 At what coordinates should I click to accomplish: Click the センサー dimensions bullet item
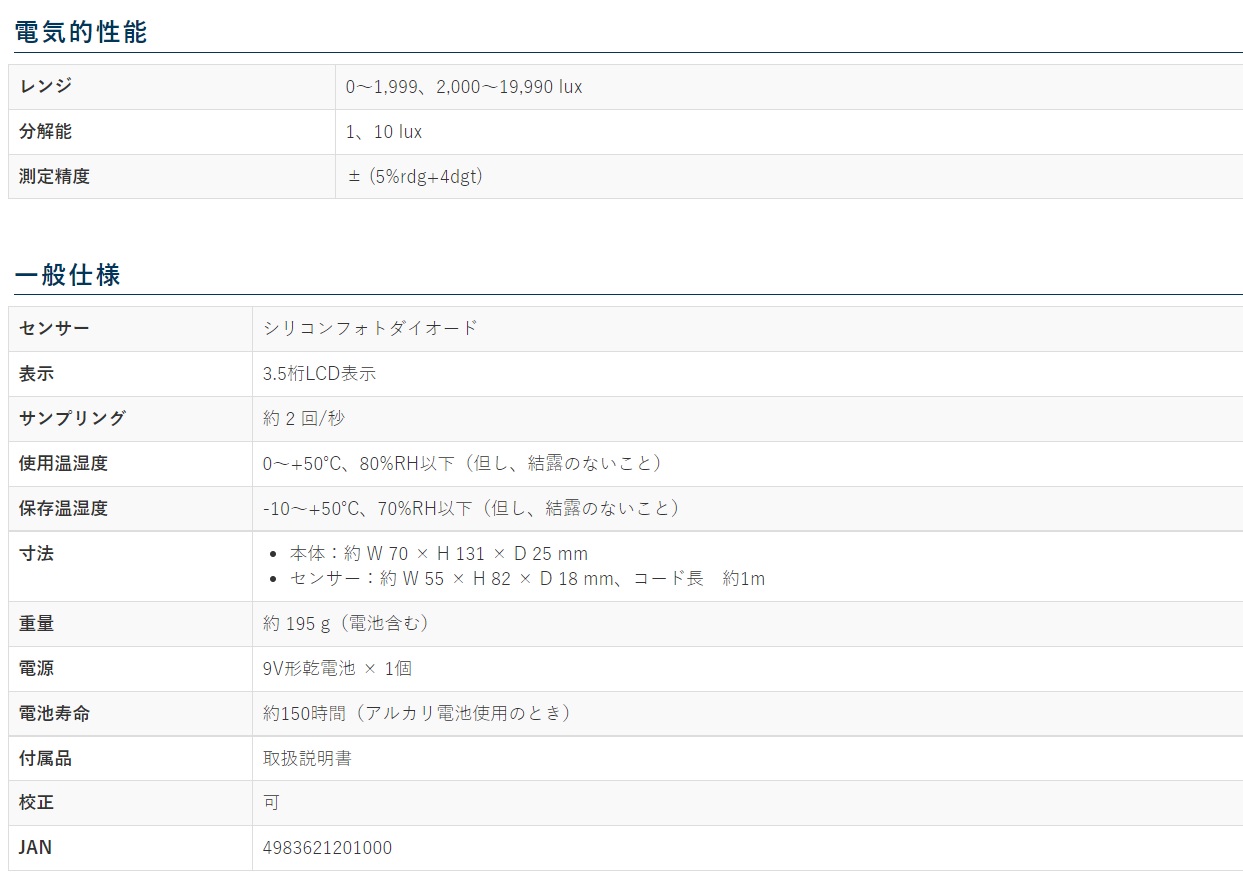coord(527,579)
